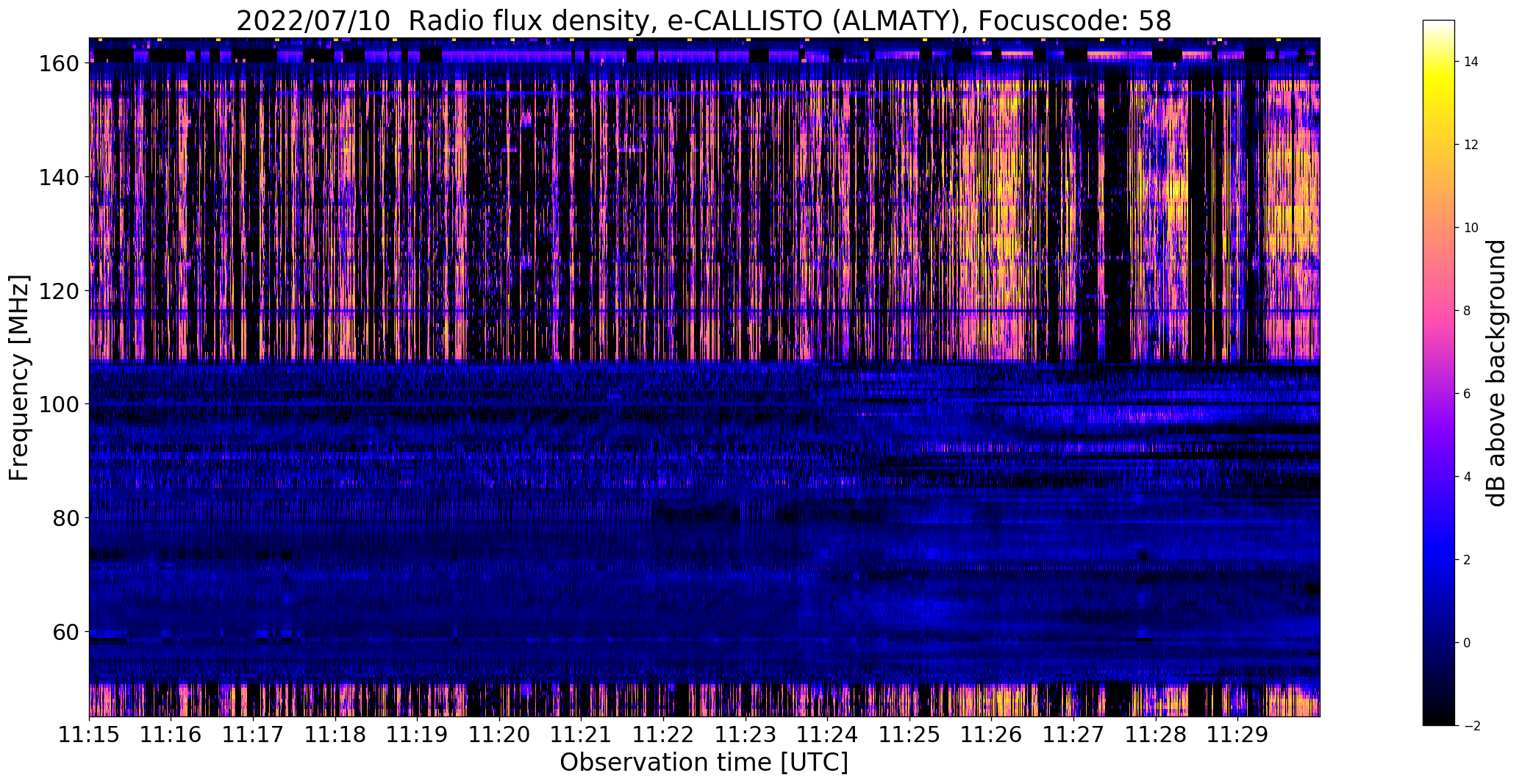The image size is (1519, 784).
Task: Click the 80 frequency tick label
Action: coord(66,518)
